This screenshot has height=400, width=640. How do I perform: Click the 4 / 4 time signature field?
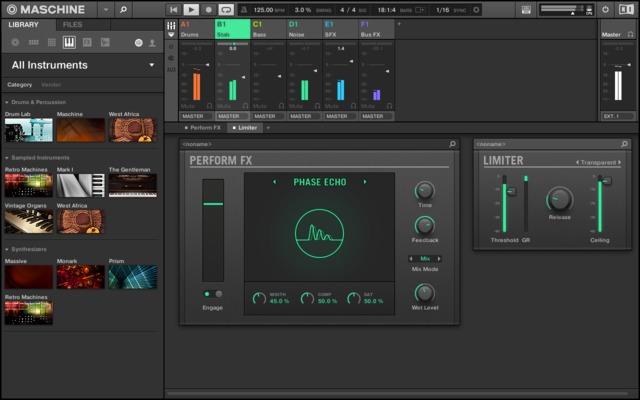348,10
